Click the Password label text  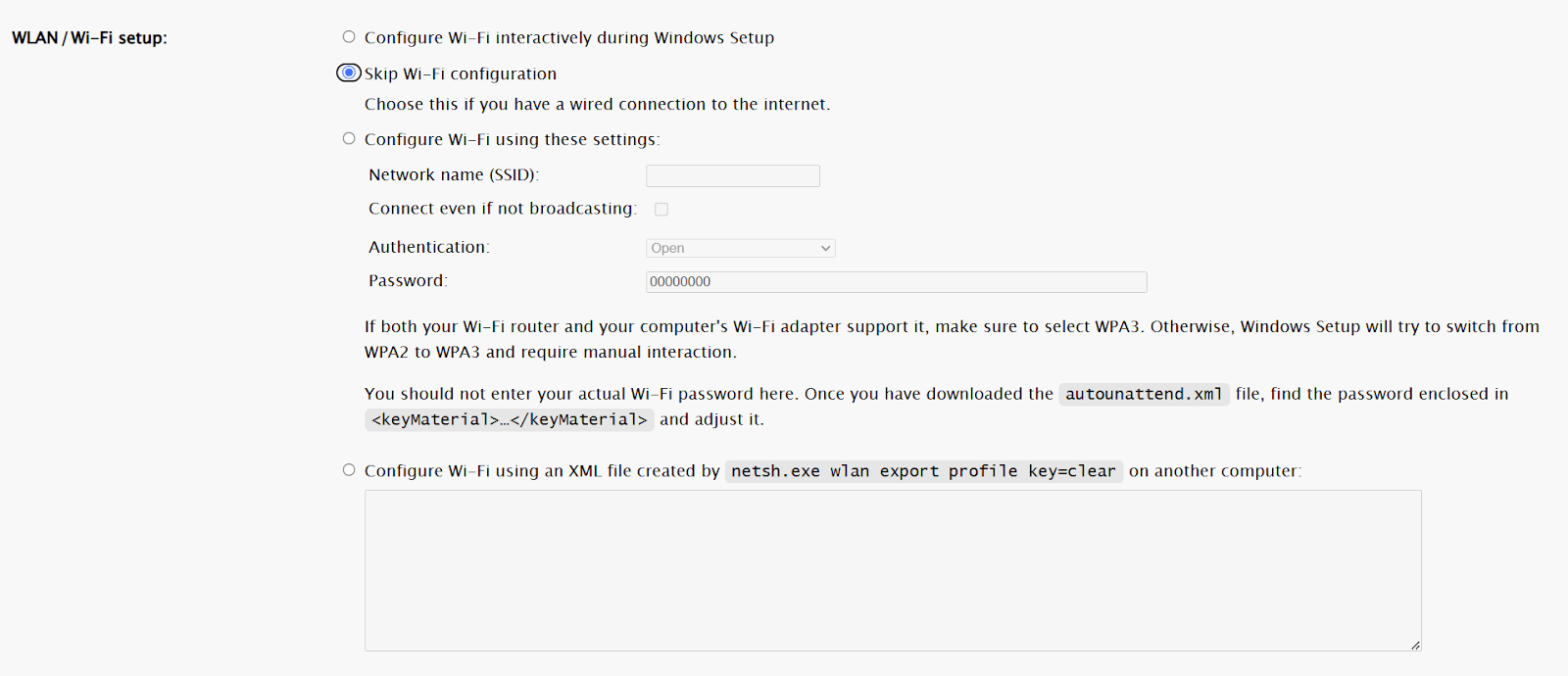click(408, 281)
